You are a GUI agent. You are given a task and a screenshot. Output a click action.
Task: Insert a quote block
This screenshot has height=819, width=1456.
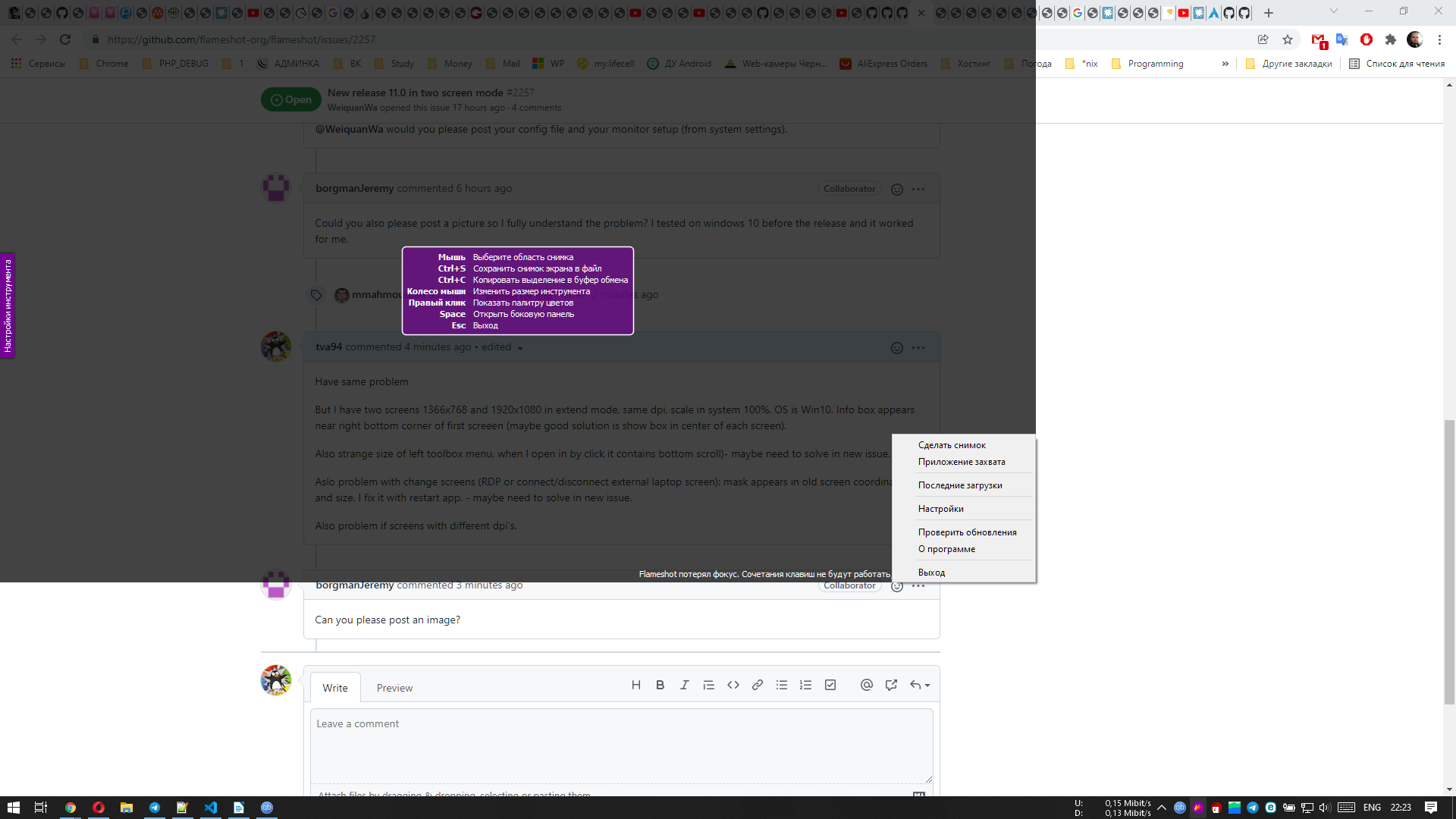point(708,685)
